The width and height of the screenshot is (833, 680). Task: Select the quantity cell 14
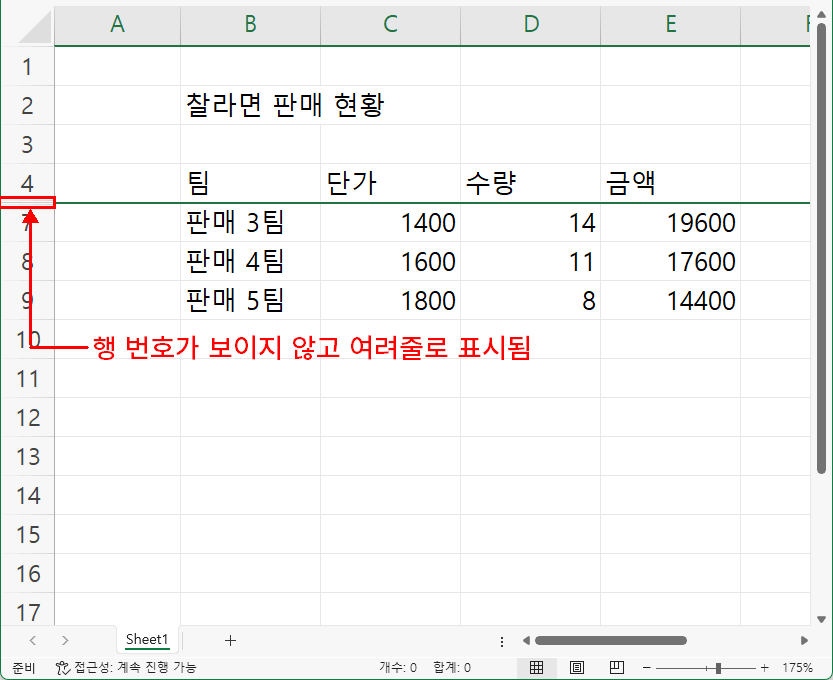pos(531,223)
